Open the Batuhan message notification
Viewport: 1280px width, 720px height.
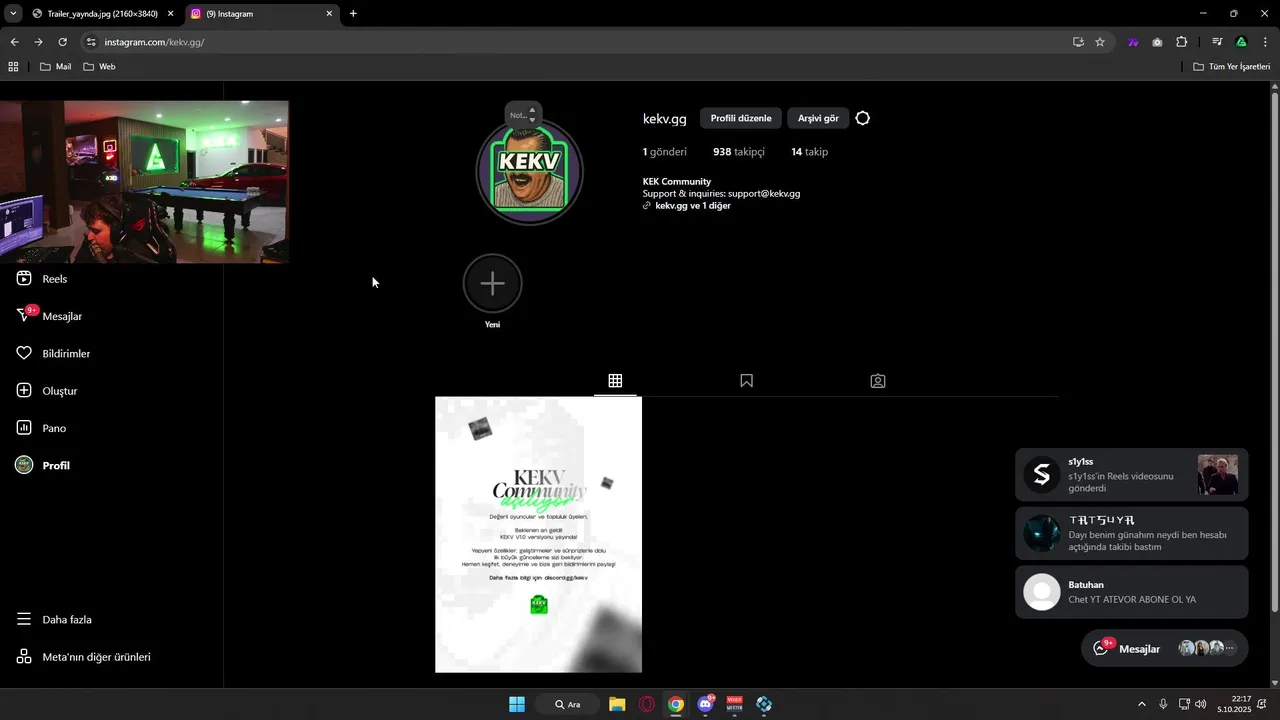(x=1132, y=592)
